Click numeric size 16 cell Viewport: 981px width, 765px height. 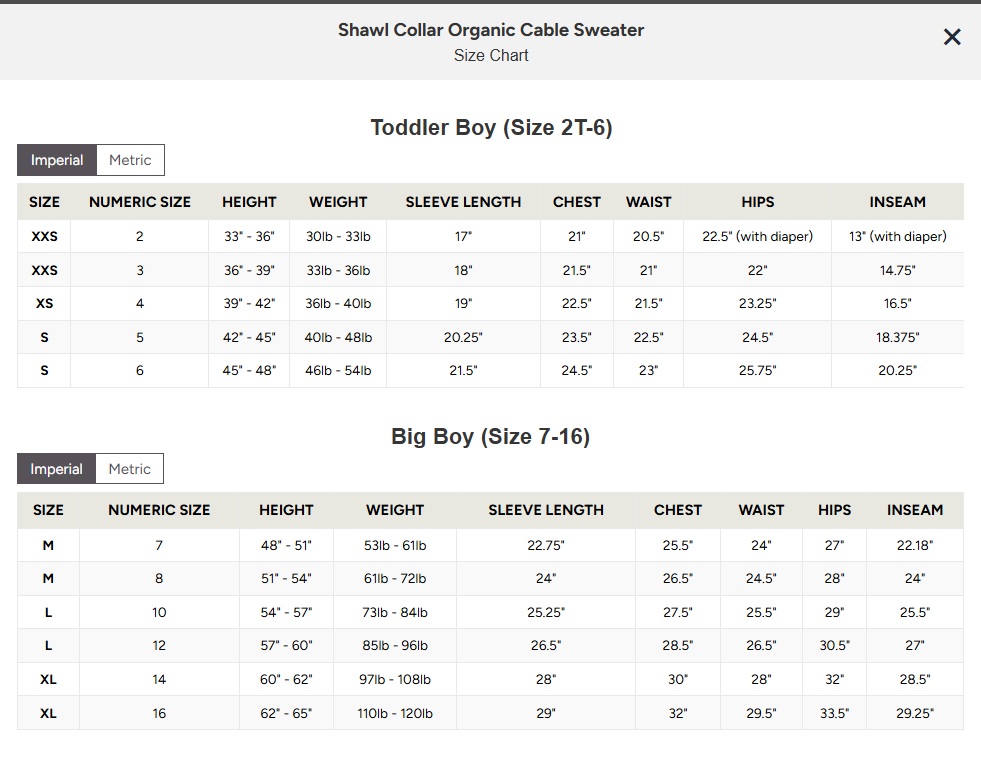click(159, 713)
